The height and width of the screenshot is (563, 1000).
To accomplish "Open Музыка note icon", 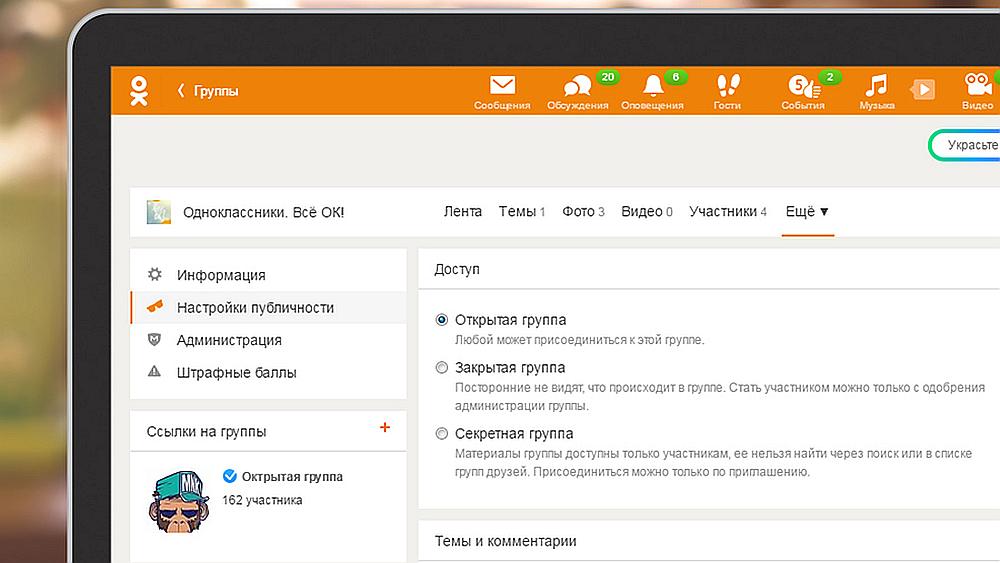I will (x=876, y=85).
